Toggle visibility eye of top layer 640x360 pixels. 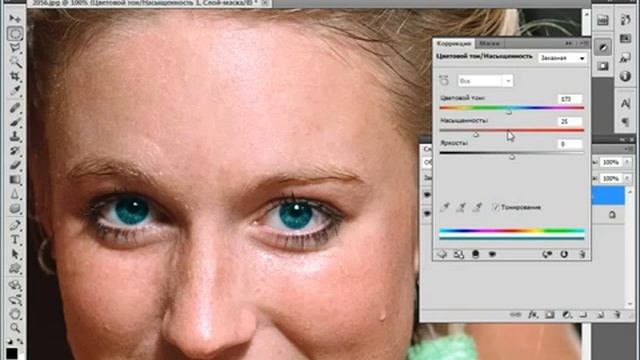[427, 195]
